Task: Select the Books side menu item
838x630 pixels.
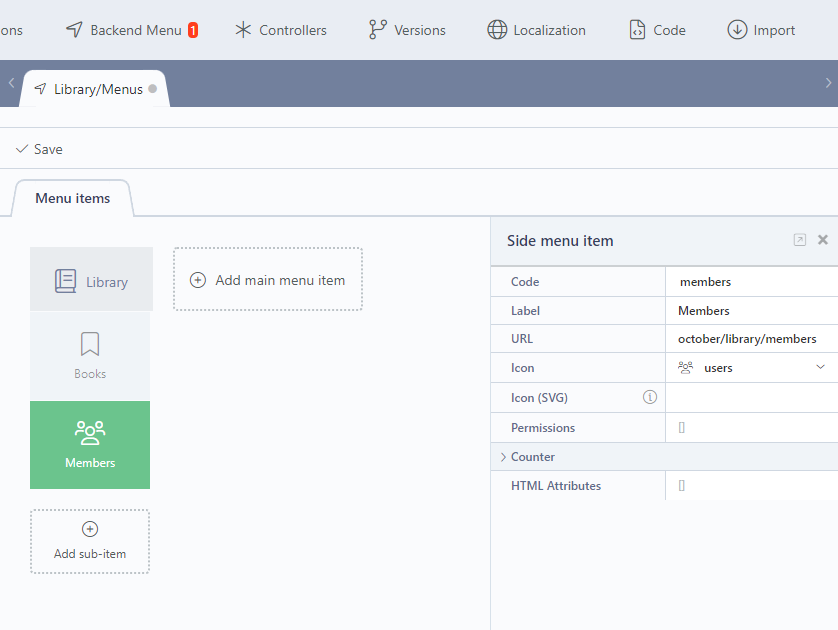Action: click(90, 356)
